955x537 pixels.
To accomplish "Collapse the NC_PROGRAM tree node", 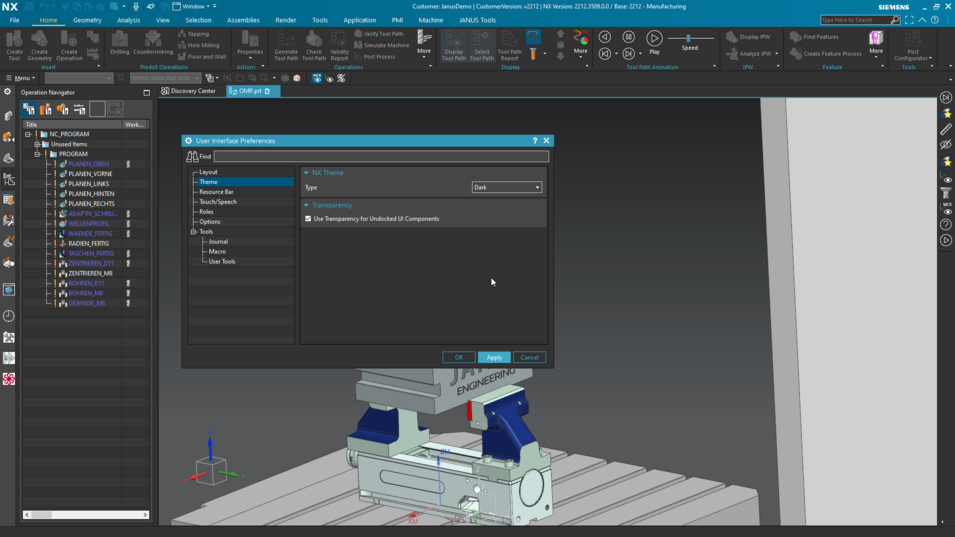I will click(28, 134).
